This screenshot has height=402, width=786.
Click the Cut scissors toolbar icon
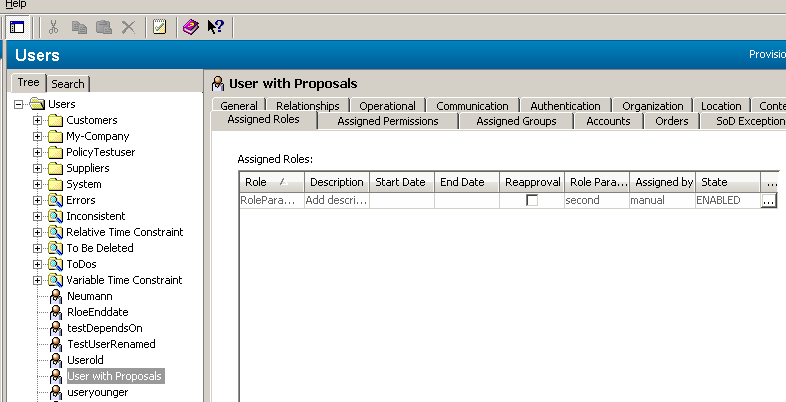54,27
